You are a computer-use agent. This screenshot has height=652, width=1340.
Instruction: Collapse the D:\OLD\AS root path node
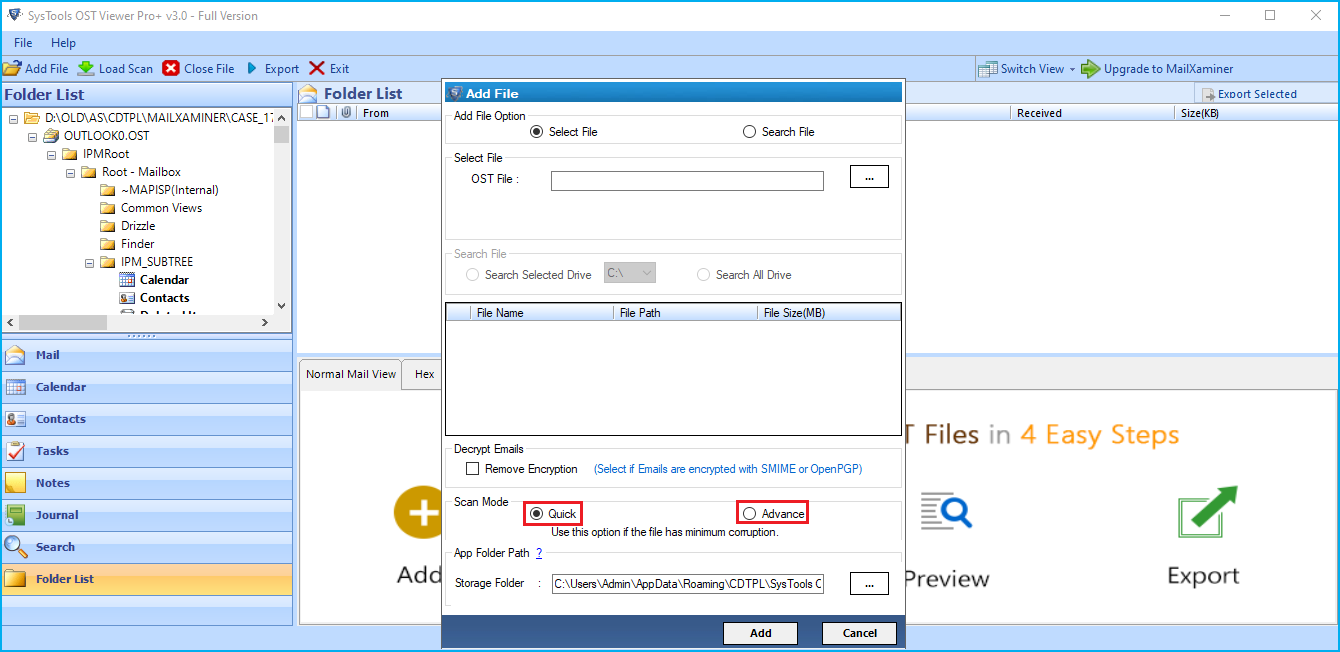coord(13,118)
